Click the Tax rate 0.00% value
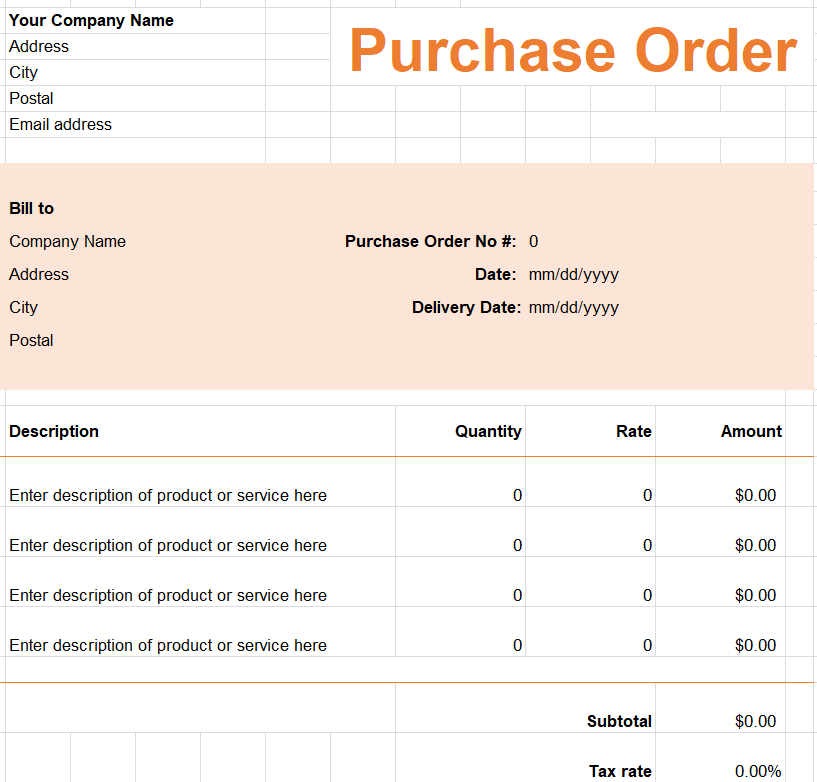Image resolution: width=817 pixels, height=782 pixels. 758,772
